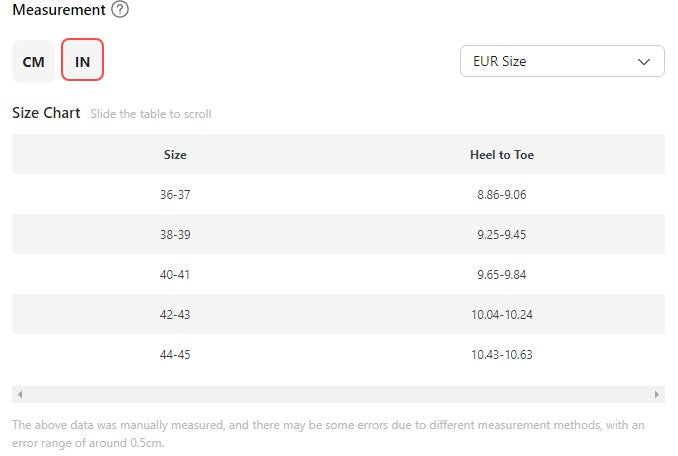Select the 42-43 size cell
The width and height of the screenshot is (678, 456).
[175, 314]
